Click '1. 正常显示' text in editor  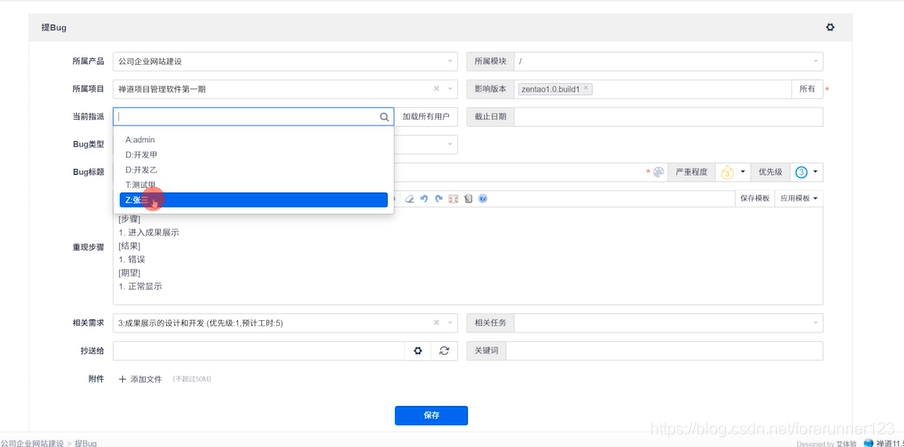[x=141, y=286]
